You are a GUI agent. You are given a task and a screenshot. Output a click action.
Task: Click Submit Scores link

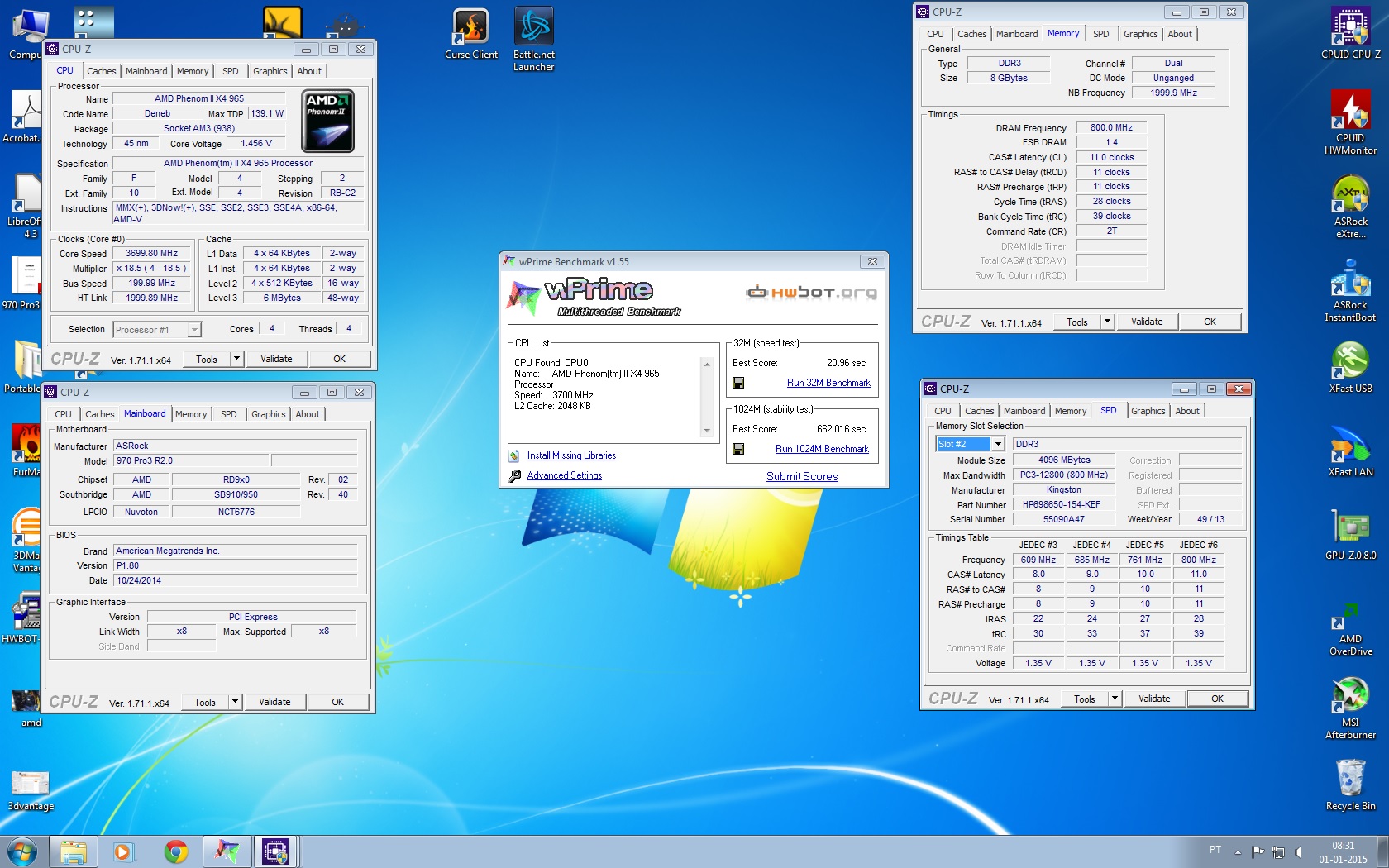(x=802, y=476)
